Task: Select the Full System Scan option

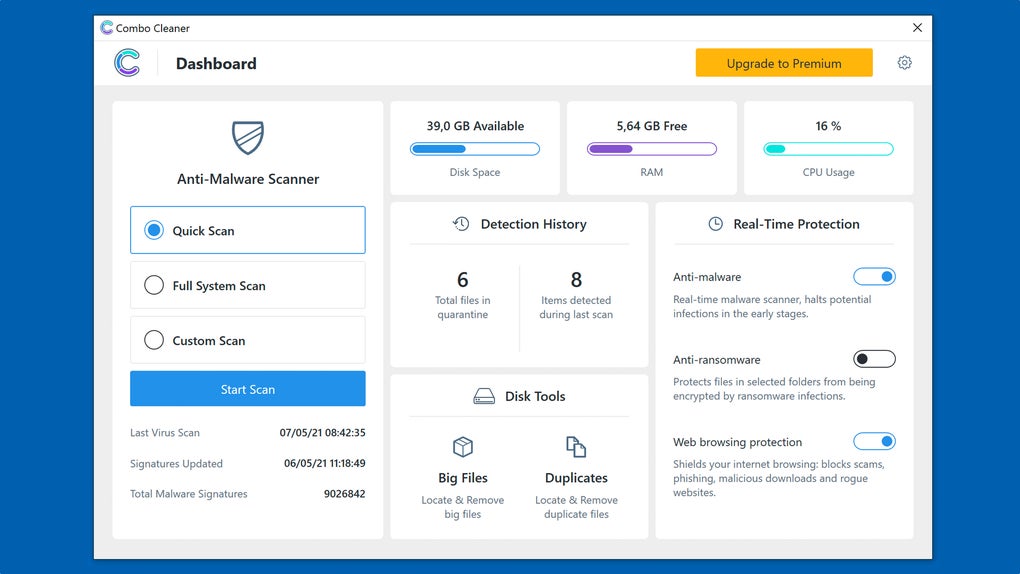Action: (248, 285)
